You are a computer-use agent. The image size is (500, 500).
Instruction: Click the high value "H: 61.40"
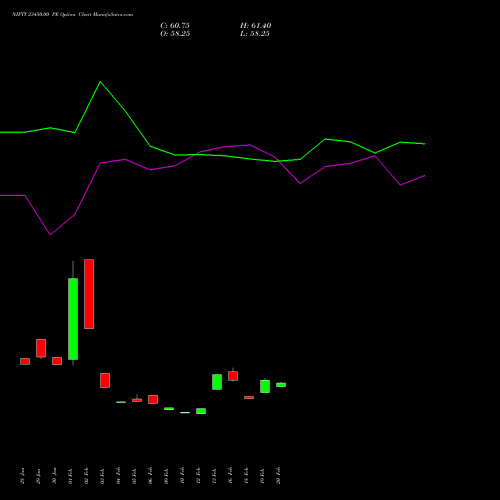[x=256, y=26]
